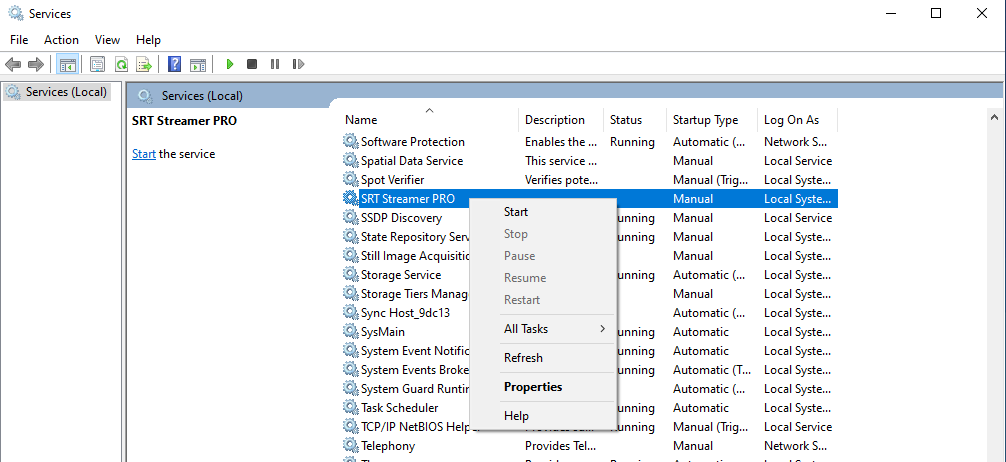1006x462 pixels.
Task: Click 'Manual (Trig...' in Spot Verifier row
Action: click(x=708, y=180)
